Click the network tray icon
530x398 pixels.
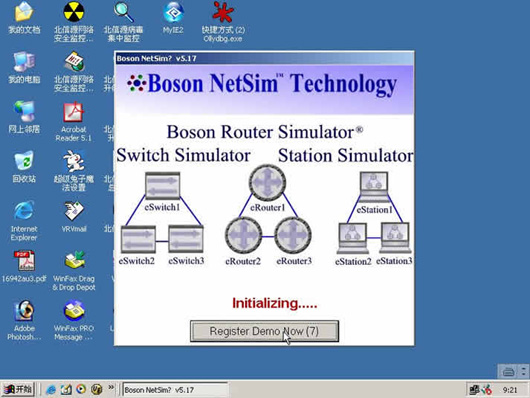(x=474, y=390)
